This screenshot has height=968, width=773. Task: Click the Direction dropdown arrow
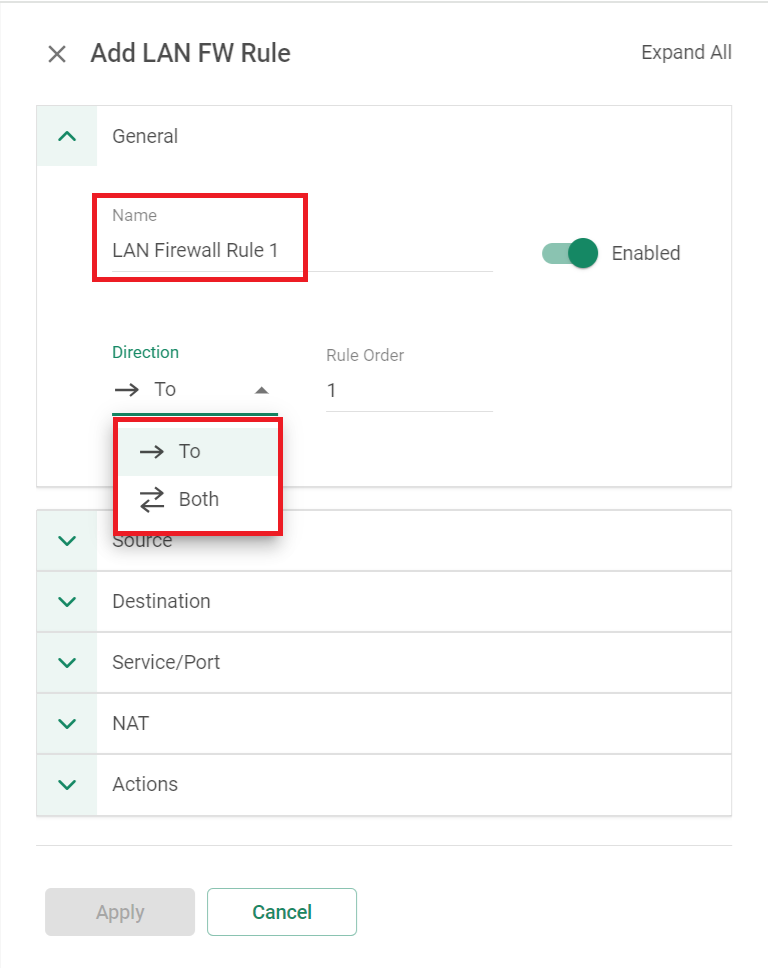(262, 390)
